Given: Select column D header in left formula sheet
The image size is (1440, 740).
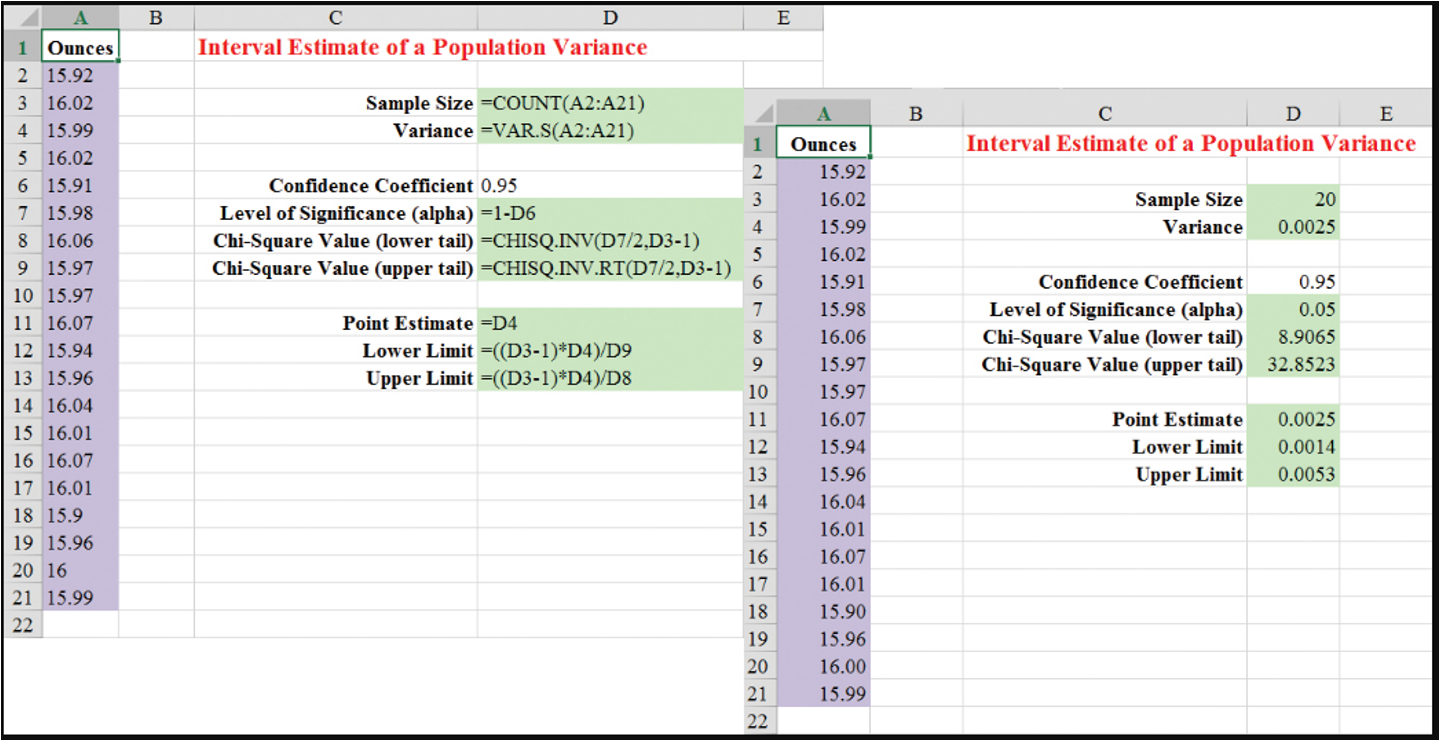Looking at the screenshot, I should pyautogui.click(x=610, y=17).
